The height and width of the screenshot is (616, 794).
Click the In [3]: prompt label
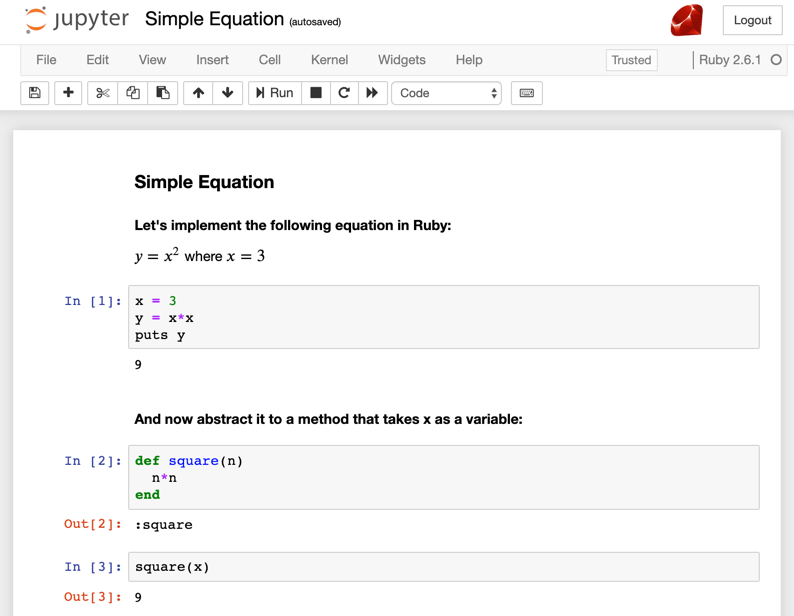click(x=93, y=567)
